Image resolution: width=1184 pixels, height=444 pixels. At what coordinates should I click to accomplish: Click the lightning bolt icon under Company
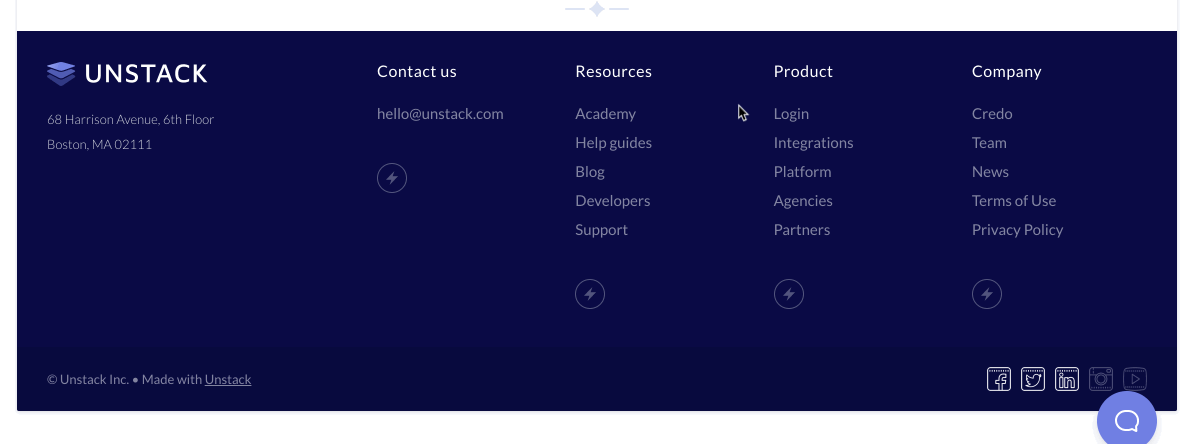[x=986, y=294]
